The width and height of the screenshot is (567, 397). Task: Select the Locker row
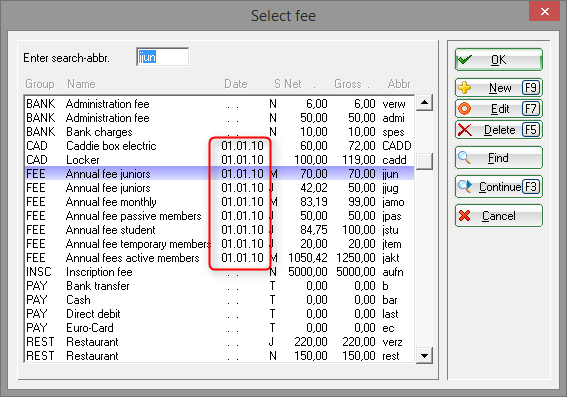[x=219, y=160]
